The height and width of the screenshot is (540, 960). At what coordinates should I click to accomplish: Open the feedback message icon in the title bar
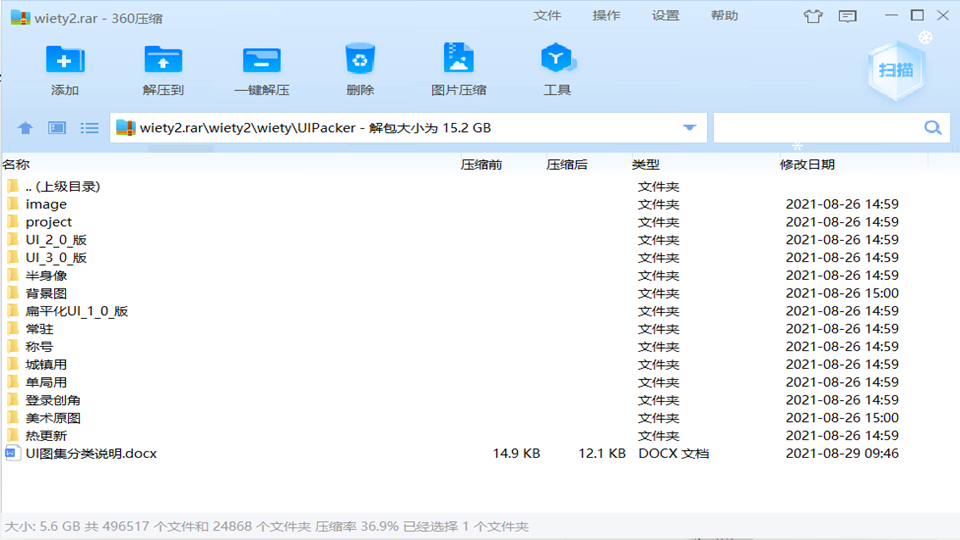tap(847, 17)
